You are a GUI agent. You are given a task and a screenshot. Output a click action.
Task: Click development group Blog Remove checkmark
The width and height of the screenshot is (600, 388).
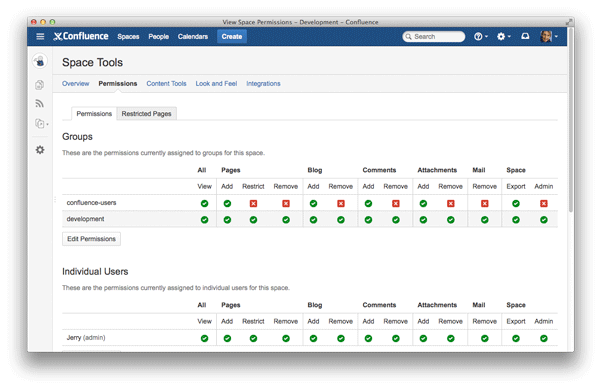[x=341, y=220]
